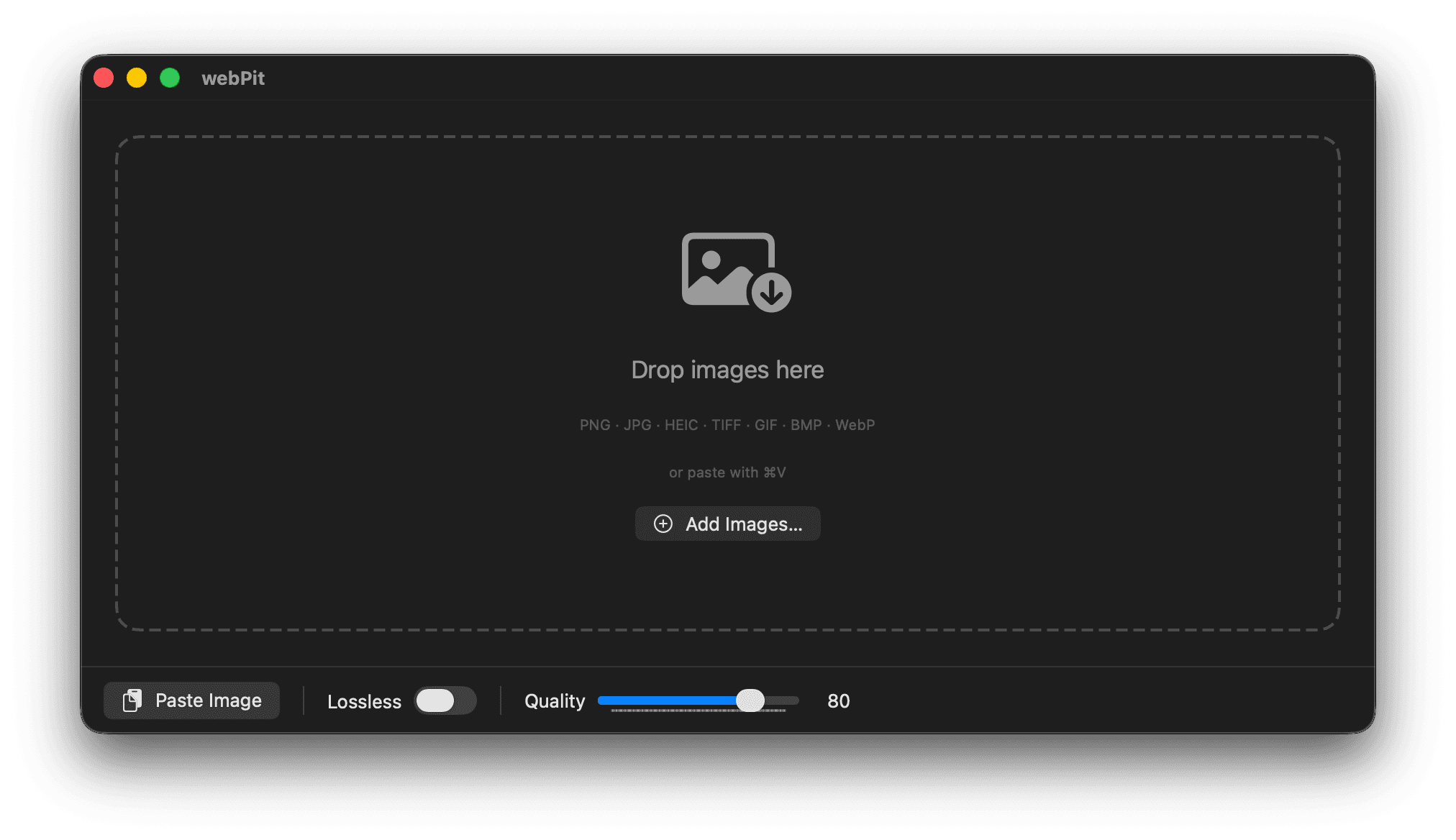Click the Paste Image button

coord(191,700)
